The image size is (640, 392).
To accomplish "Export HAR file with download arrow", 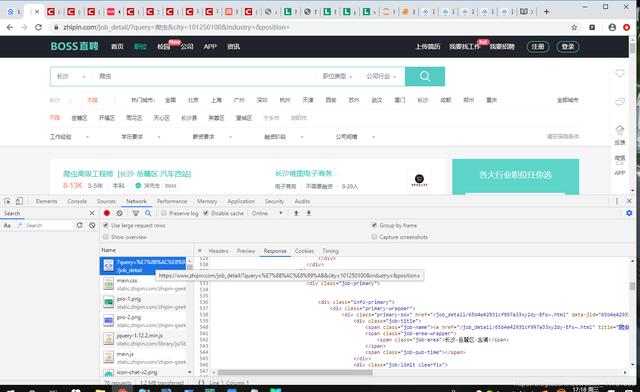I will pyautogui.click(x=309, y=213).
